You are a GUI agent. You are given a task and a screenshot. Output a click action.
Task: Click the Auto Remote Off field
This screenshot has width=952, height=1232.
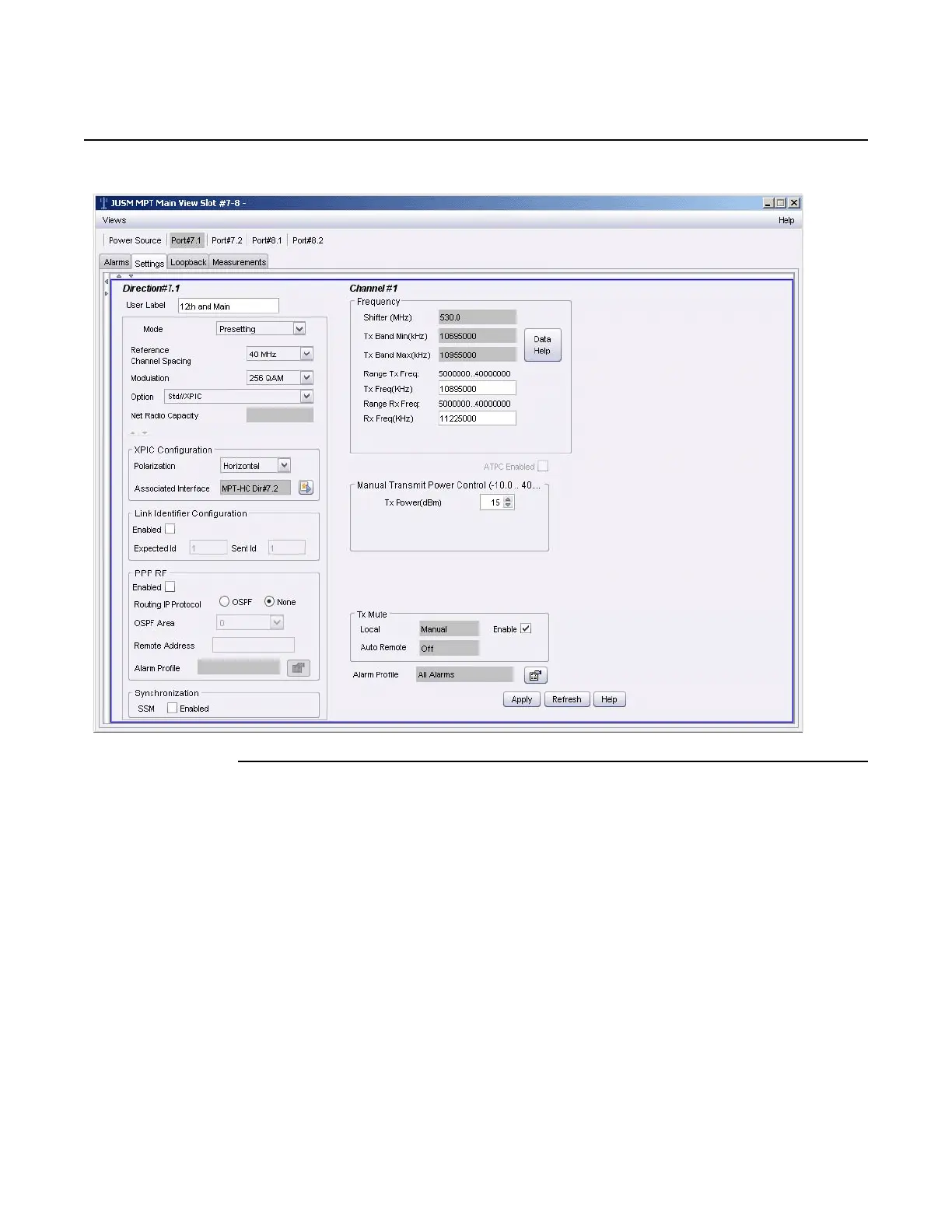[x=449, y=648]
